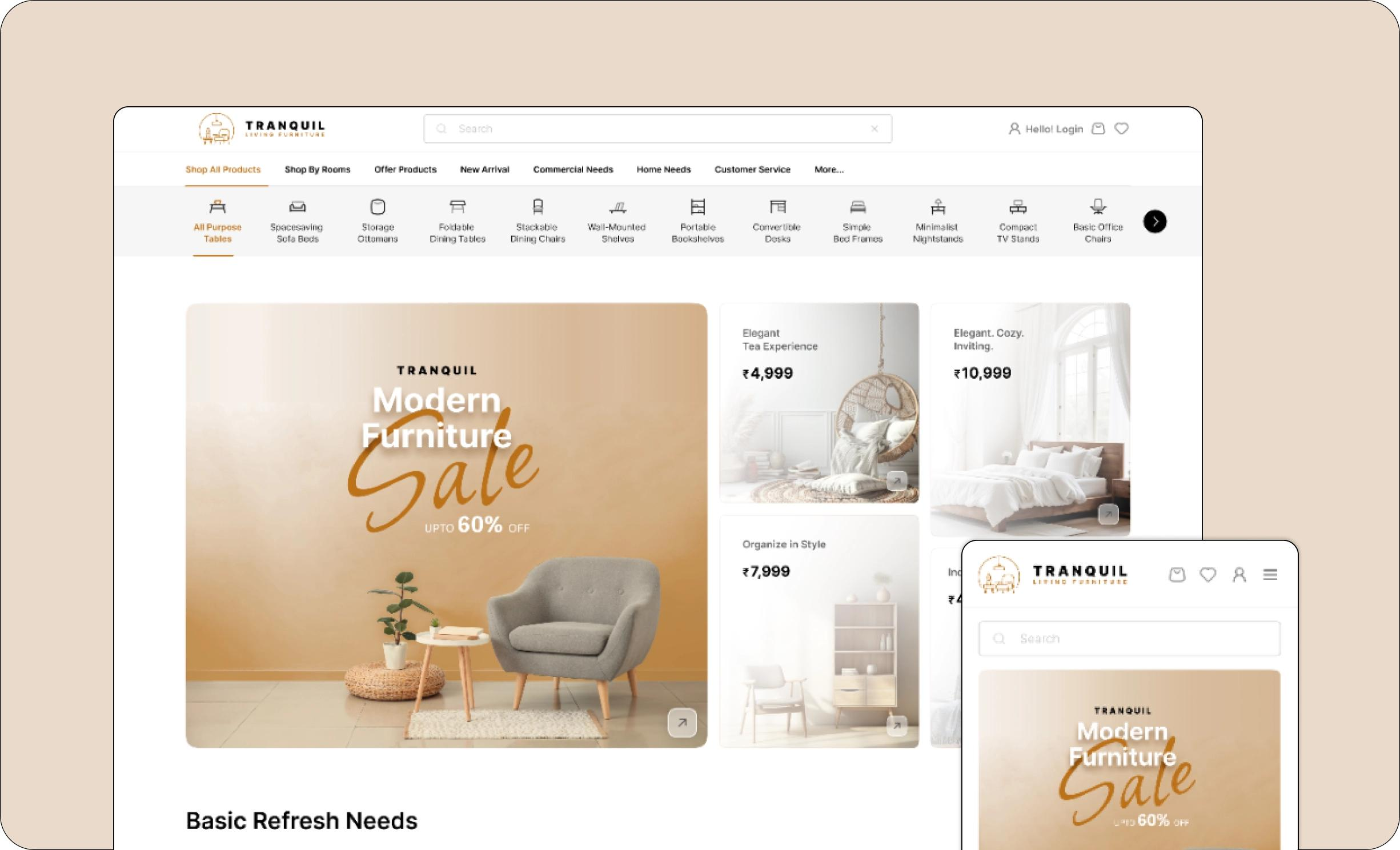The width and height of the screenshot is (1400, 850).
Task: Open the Elegant Tea Experience product card
Action: pyautogui.click(x=819, y=403)
